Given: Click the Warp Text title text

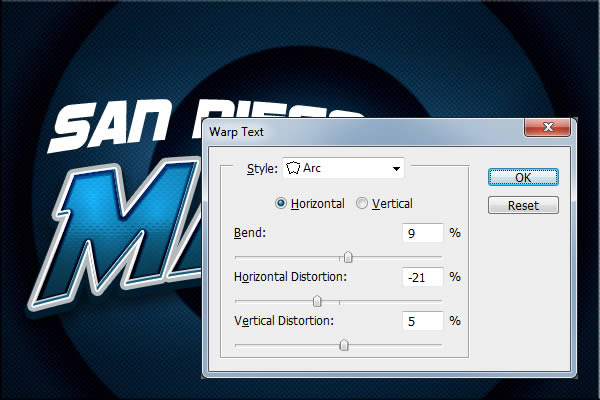Looking at the screenshot, I should 236,132.
